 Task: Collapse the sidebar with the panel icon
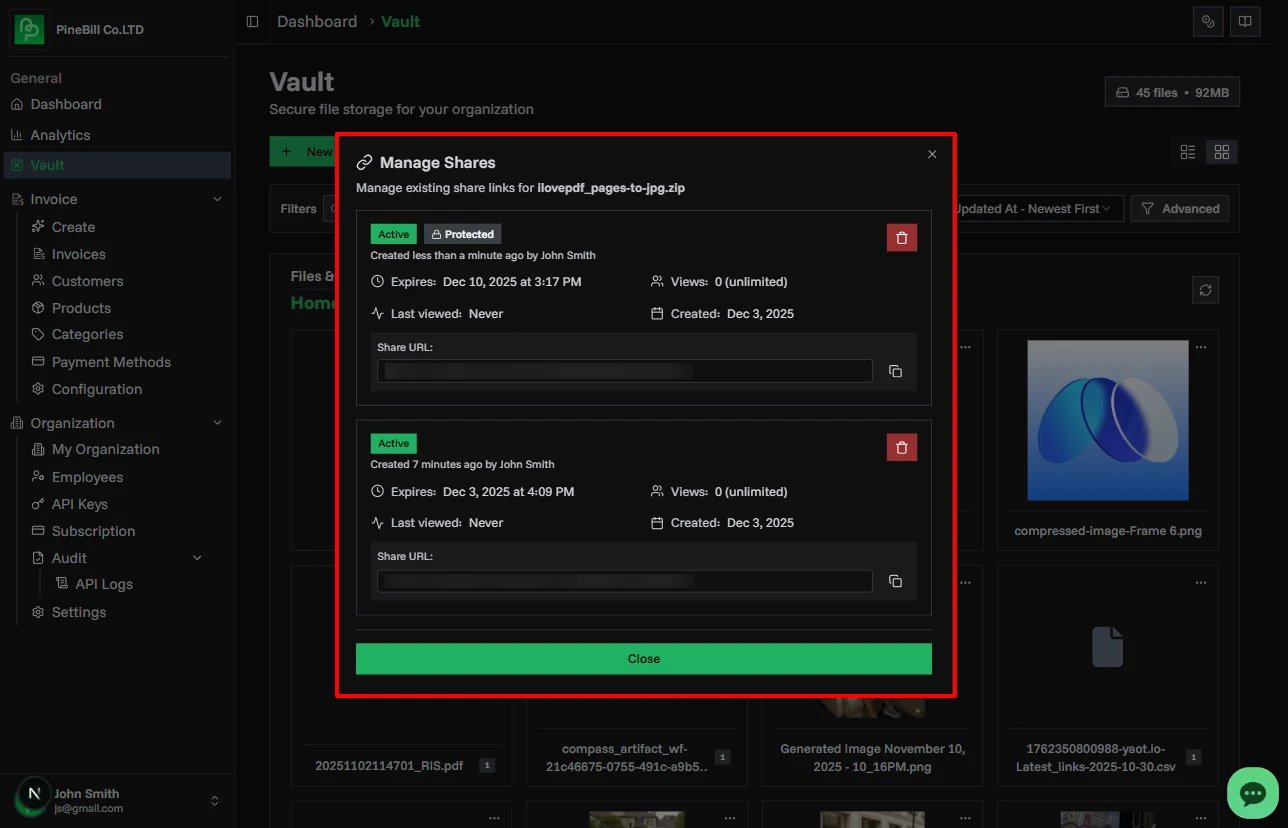[252, 20]
